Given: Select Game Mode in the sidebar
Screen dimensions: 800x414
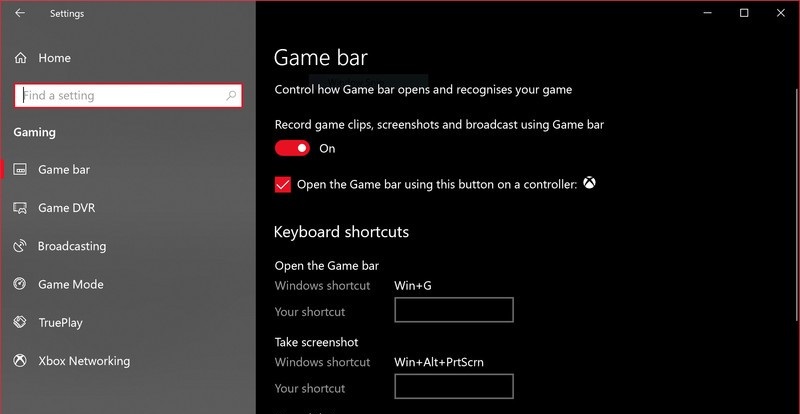Looking at the screenshot, I should click(x=70, y=284).
